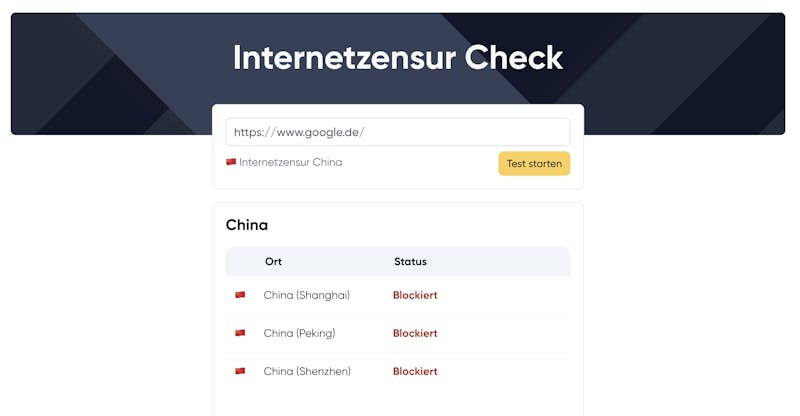The width and height of the screenshot is (800, 416).
Task: Click the flag icon in Shanghai row
Action: pos(240,295)
